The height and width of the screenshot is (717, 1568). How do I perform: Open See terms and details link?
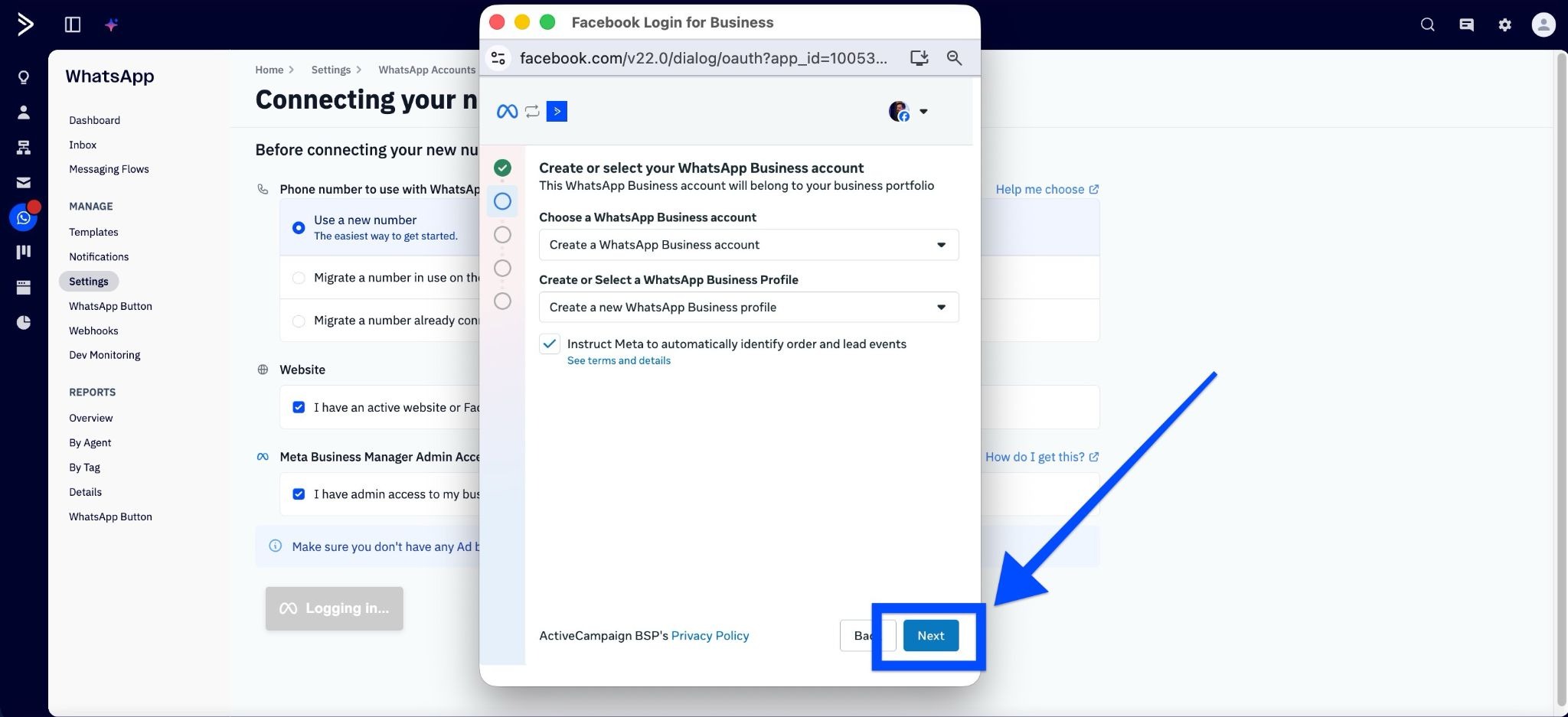coord(619,360)
